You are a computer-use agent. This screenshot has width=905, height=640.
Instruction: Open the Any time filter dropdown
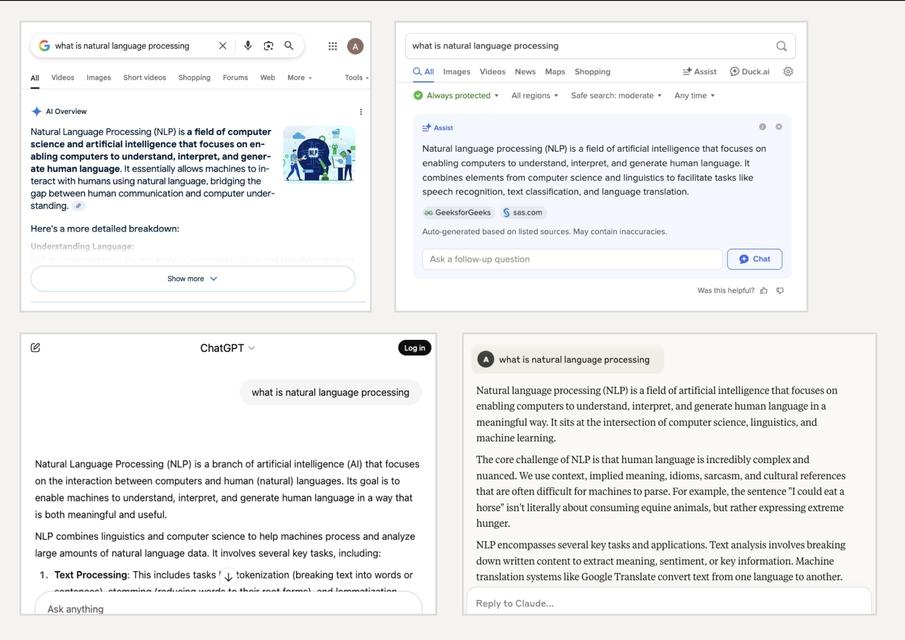pos(694,95)
